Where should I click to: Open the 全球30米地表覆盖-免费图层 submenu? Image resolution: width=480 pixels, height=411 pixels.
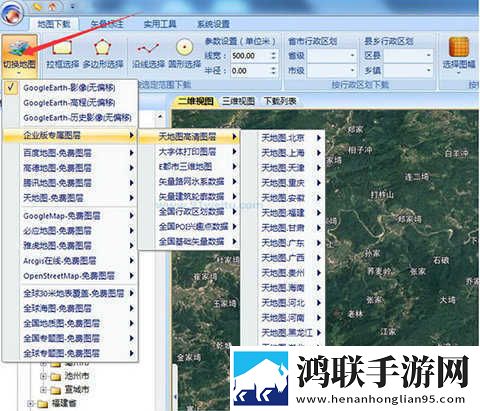[70, 293]
